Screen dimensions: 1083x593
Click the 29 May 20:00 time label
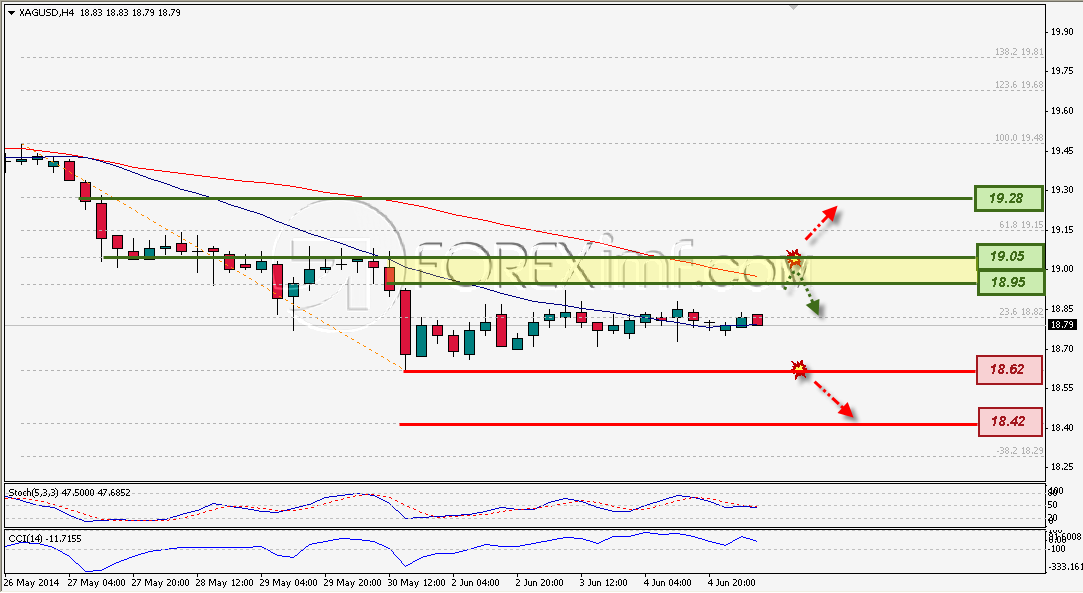coord(352,583)
